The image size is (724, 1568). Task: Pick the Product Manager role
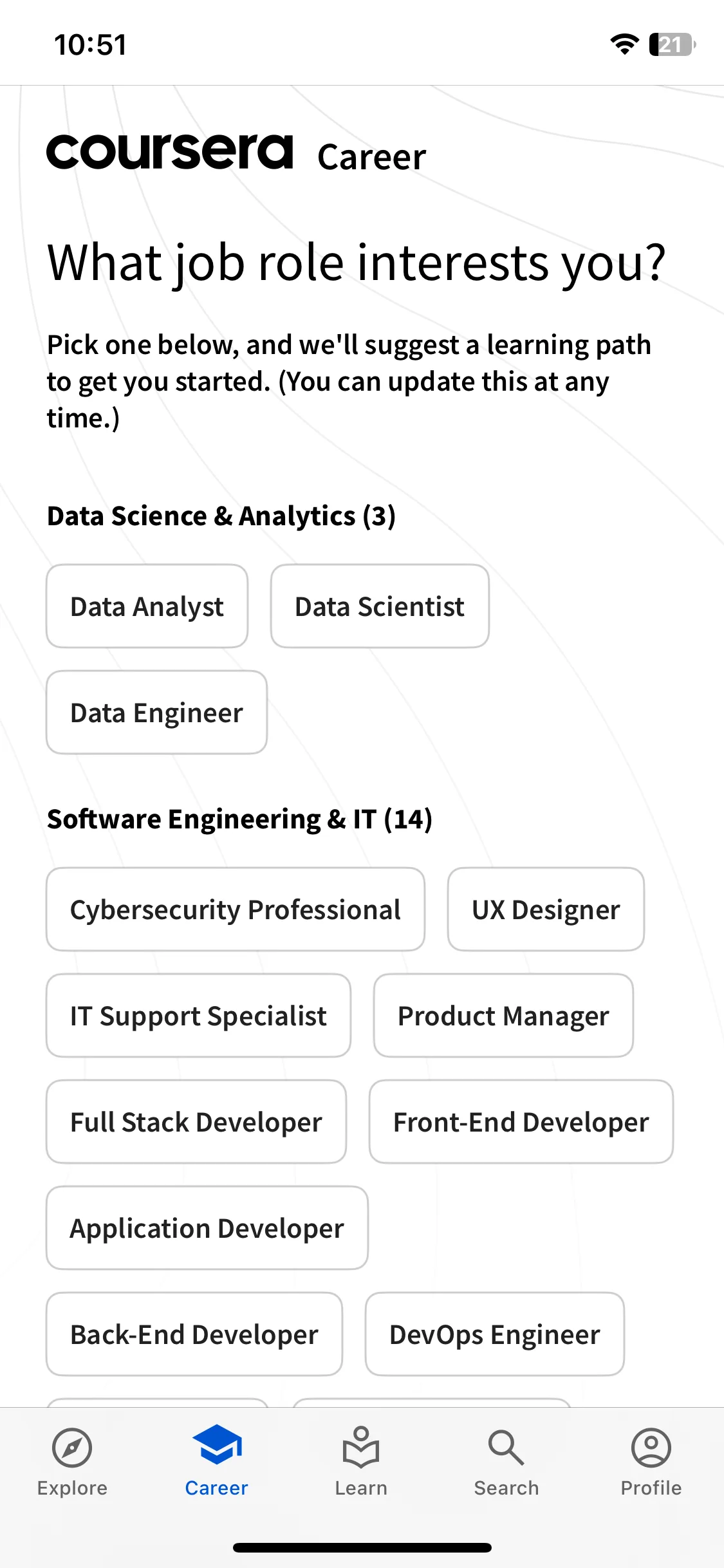point(503,1016)
